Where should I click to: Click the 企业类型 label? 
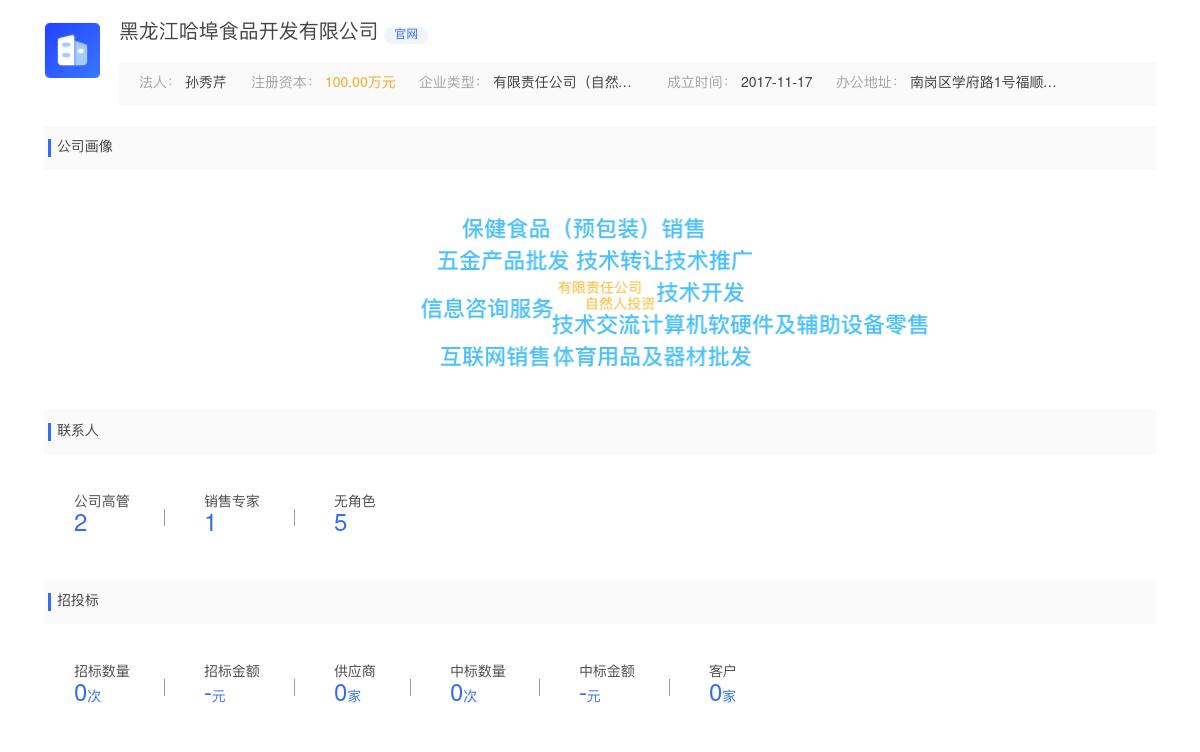coord(449,83)
